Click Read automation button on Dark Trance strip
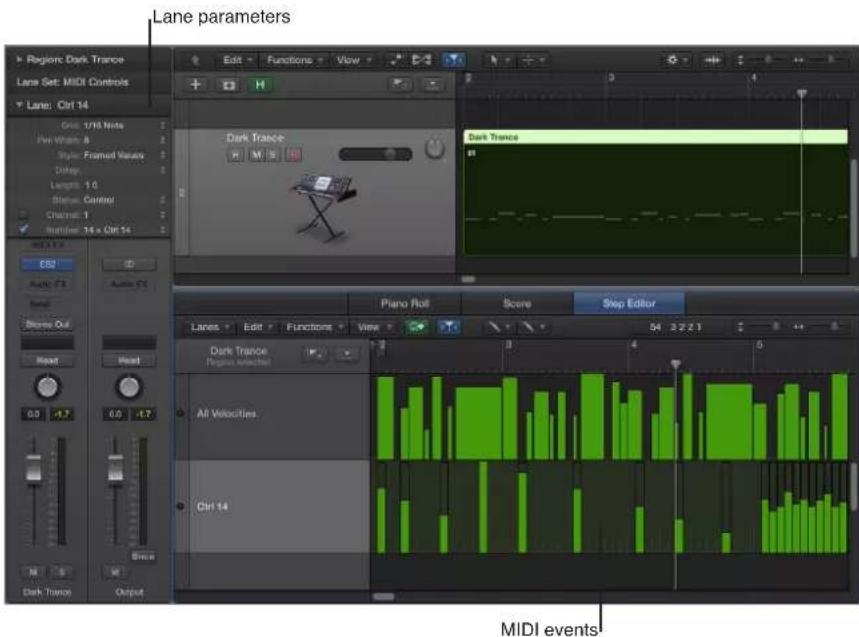 tap(47, 360)
